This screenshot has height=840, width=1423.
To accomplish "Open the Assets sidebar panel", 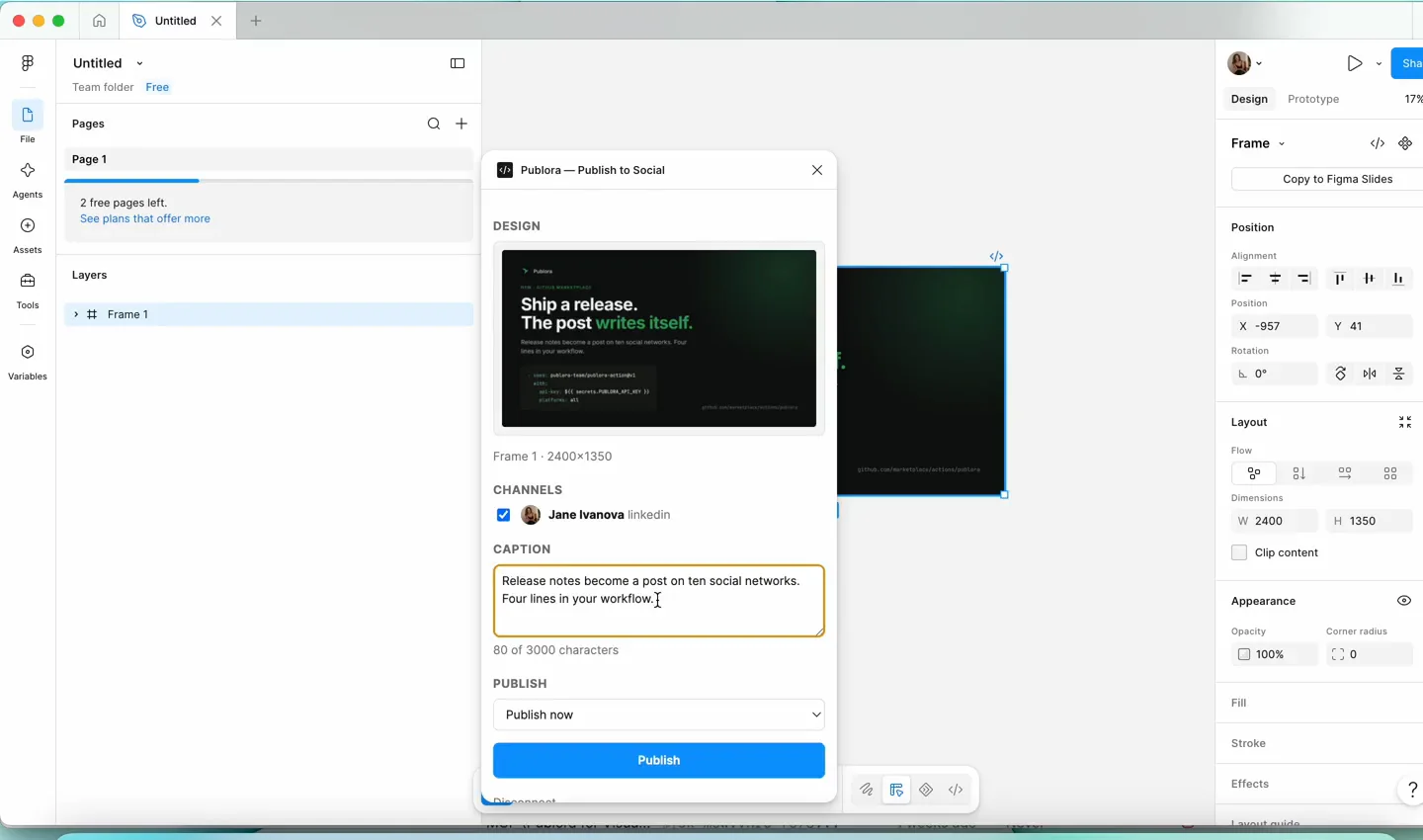I will pyautogui.click(x=28, y=234).
